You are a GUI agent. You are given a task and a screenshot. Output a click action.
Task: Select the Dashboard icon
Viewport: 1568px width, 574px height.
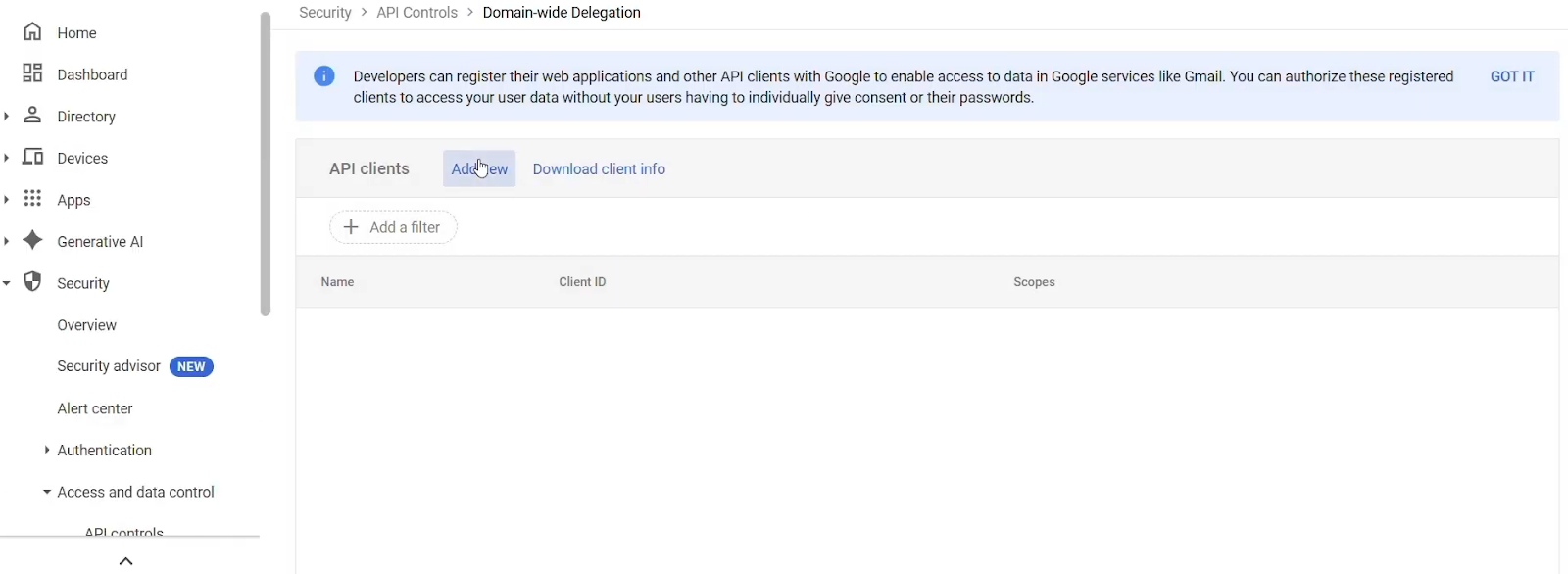point(32,72)
